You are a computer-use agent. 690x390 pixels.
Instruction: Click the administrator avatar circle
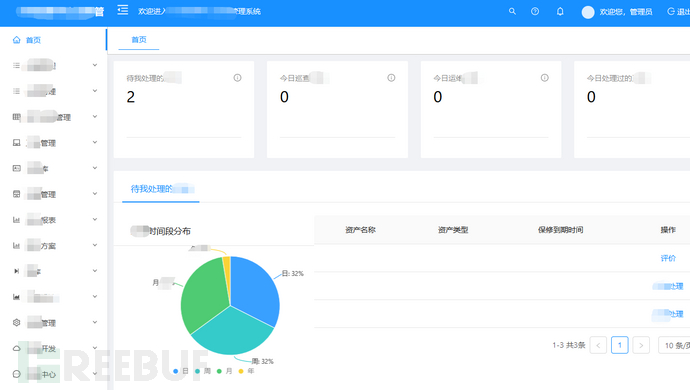(x=588, y=12)
